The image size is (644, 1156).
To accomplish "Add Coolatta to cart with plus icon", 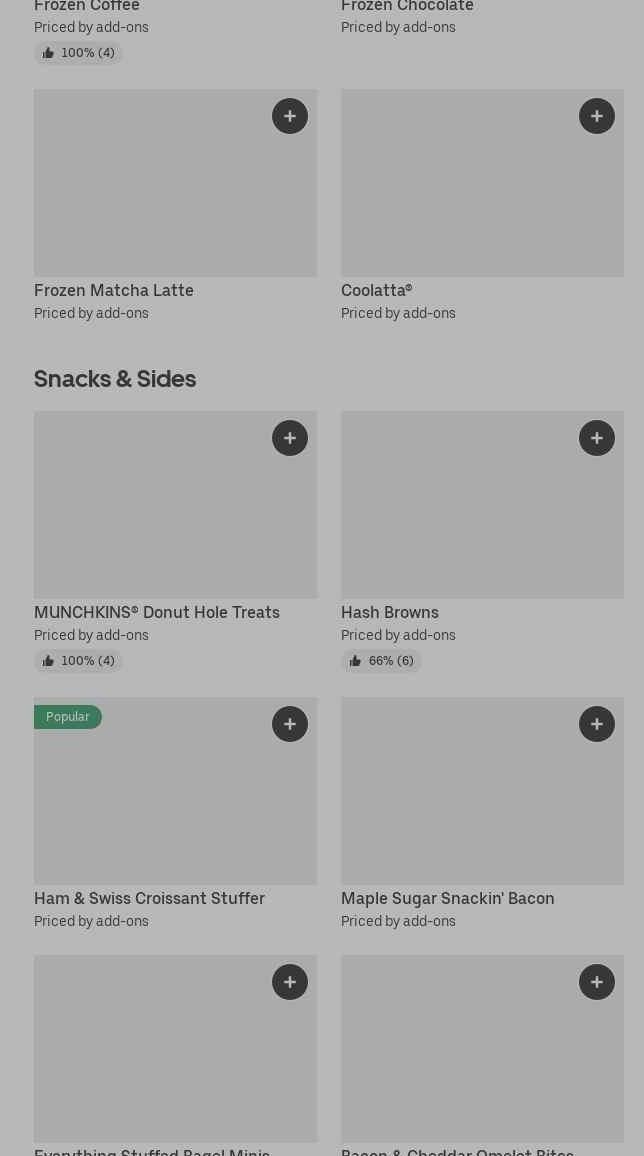I will pyautogui.click(x=597, y=116).
